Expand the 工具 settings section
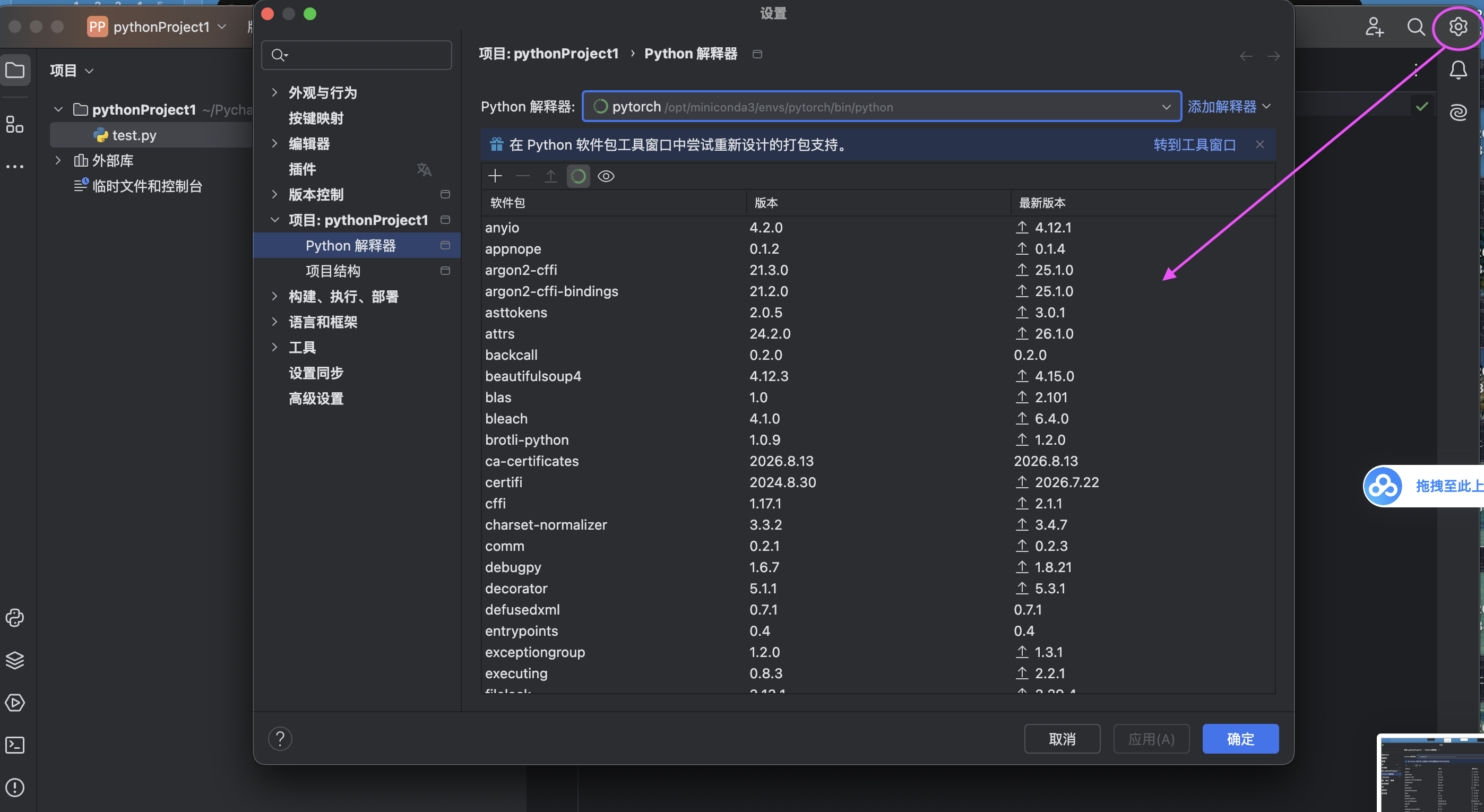 pyautogui.click(x=274, y=347)
